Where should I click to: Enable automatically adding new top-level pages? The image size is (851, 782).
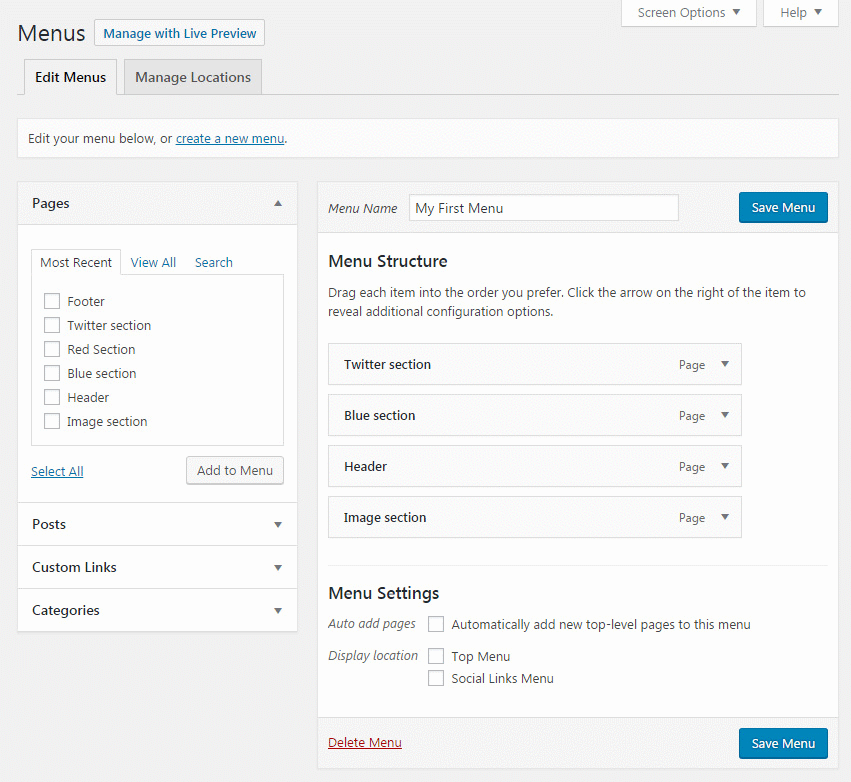[436, 624]
